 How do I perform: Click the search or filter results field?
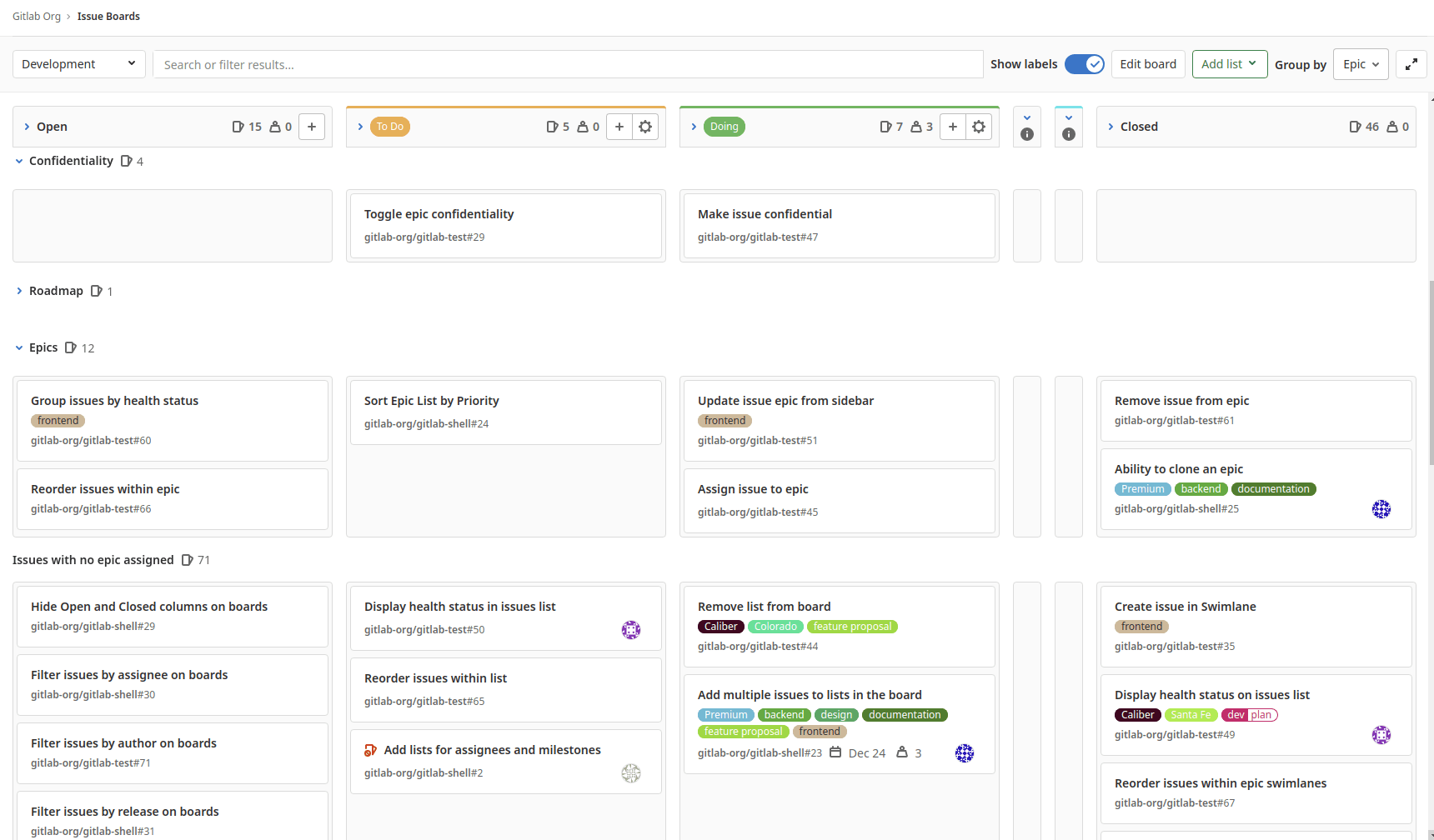pos(567,65)
